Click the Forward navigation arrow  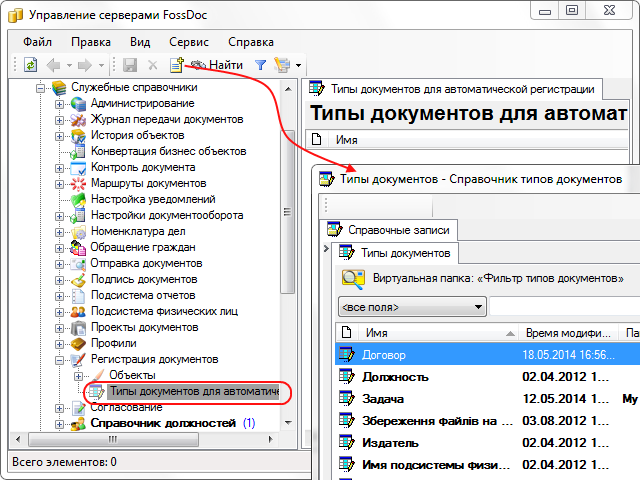[85, 65]
